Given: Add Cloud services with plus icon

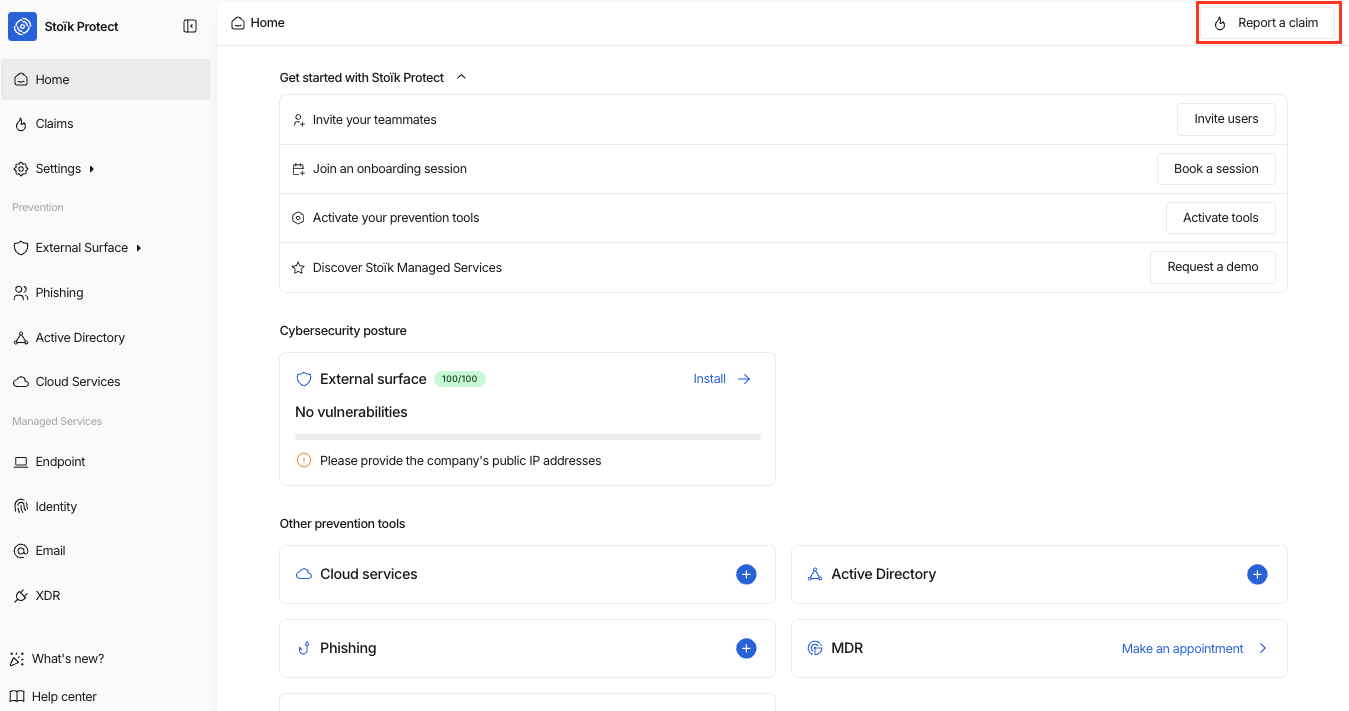Looking at the screenshot, I should click(746, 574).
